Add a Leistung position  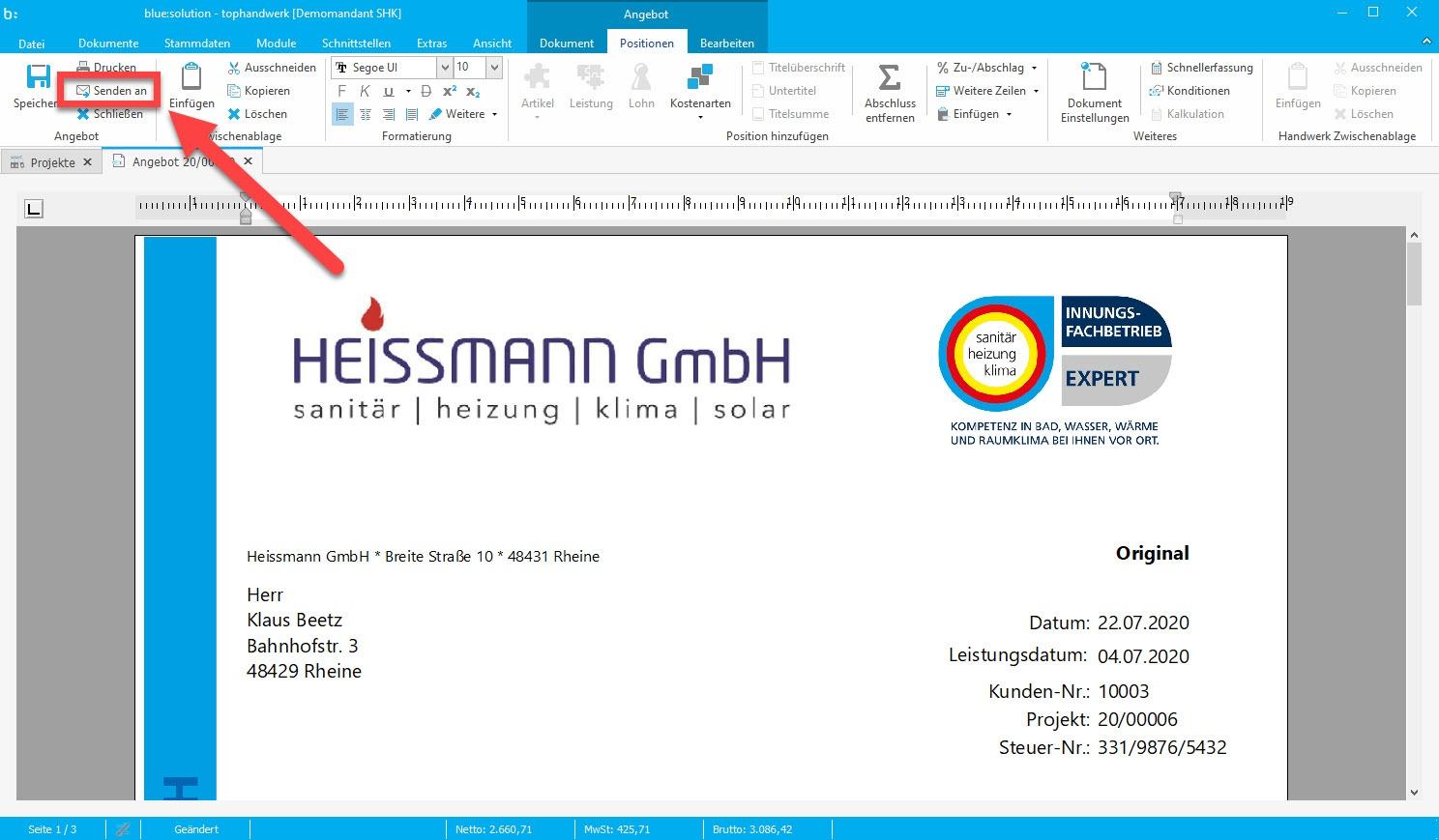tap(591, 87)
